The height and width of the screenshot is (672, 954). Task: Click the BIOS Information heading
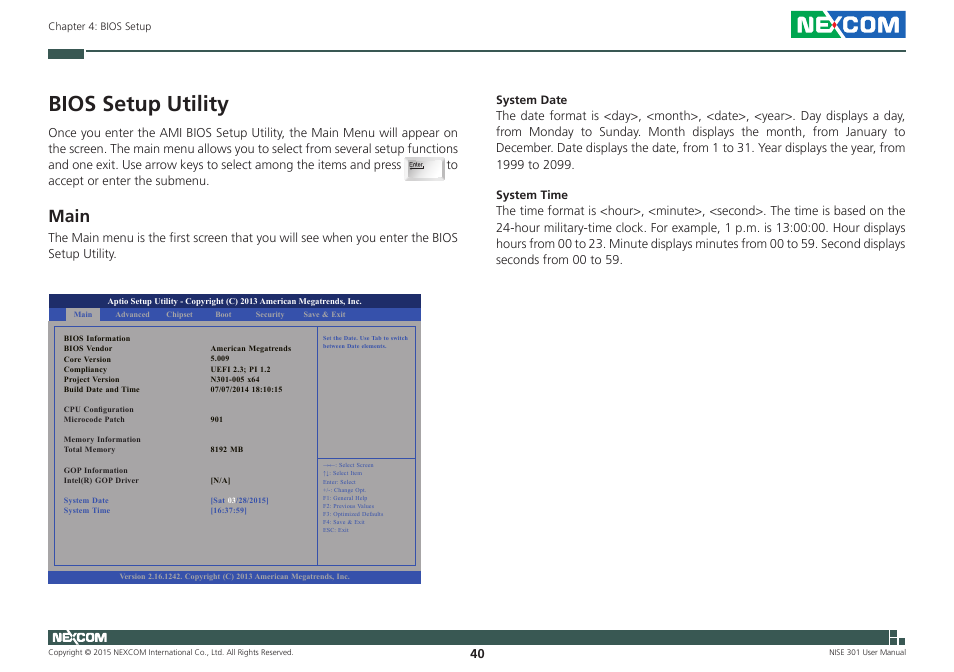click(x=97, y=338)
